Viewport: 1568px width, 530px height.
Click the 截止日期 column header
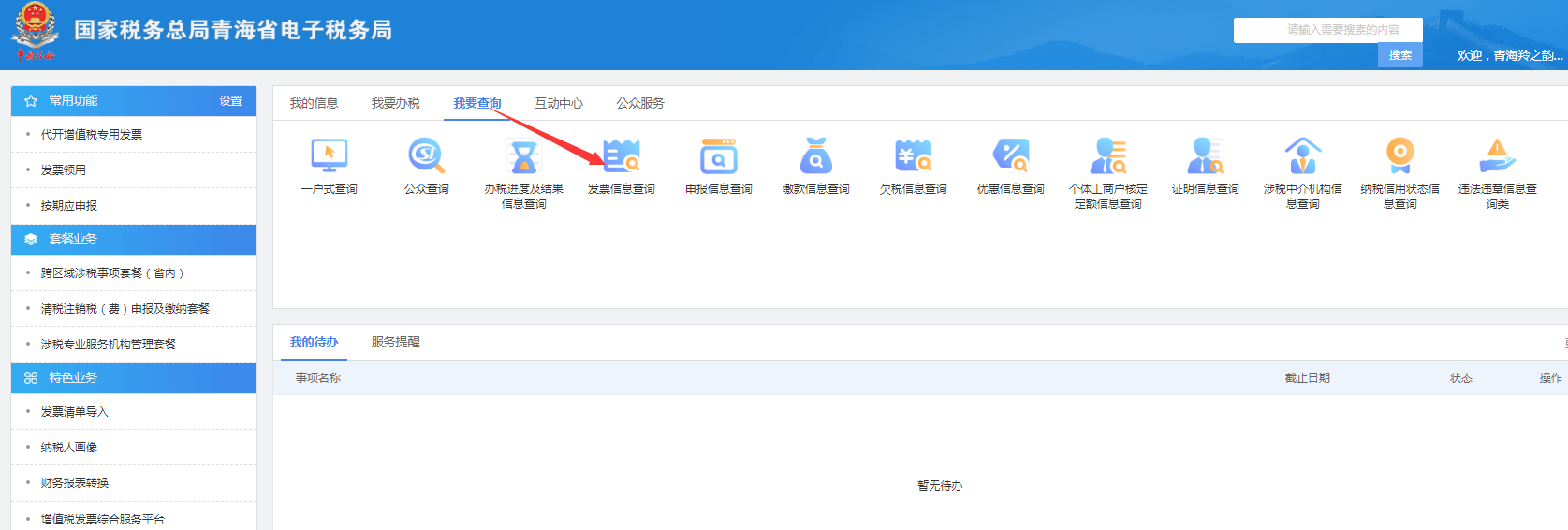[1308, 378]
